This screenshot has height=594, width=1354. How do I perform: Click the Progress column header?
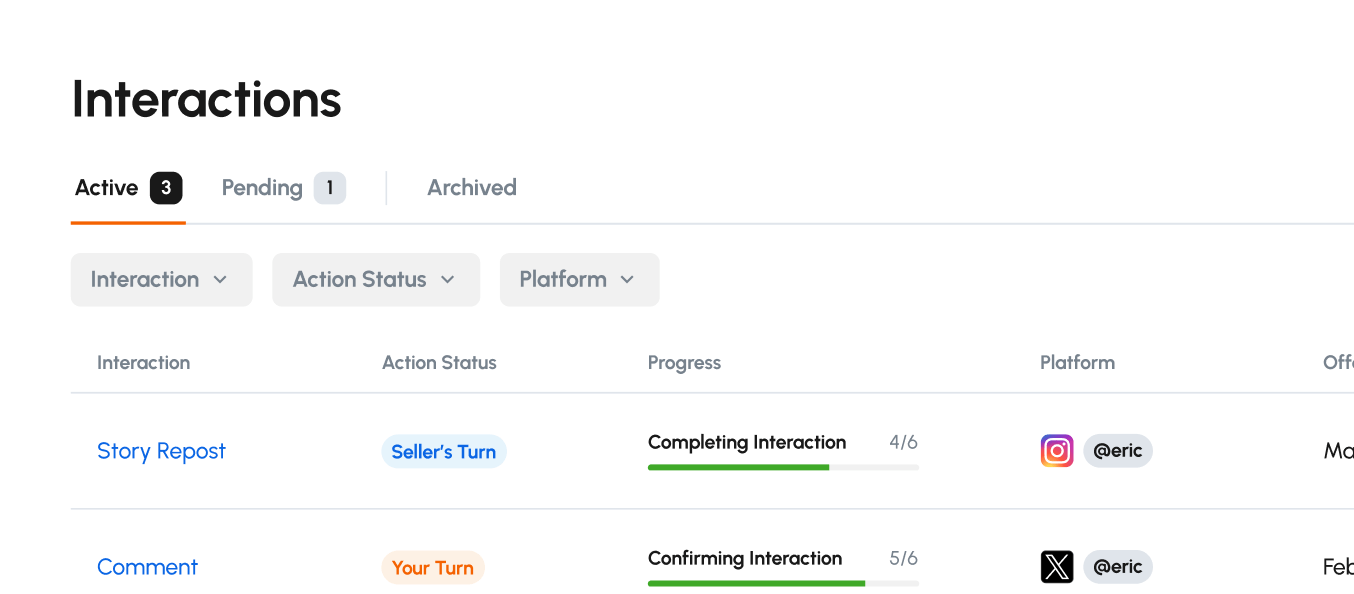tap(684, 363)
